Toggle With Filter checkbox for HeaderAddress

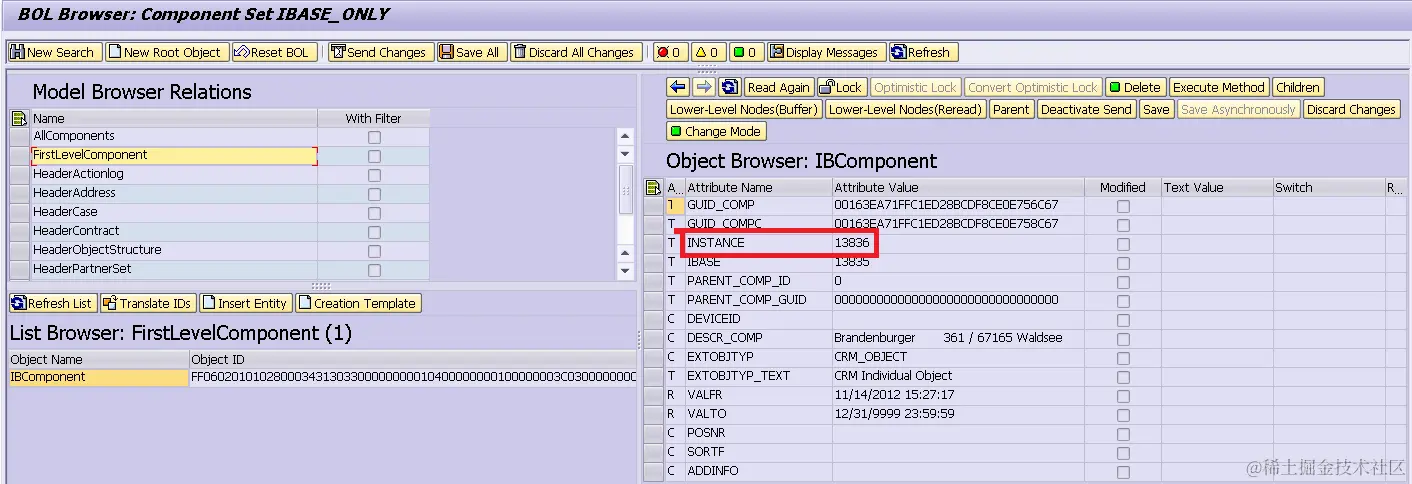[x=374, y=194]
